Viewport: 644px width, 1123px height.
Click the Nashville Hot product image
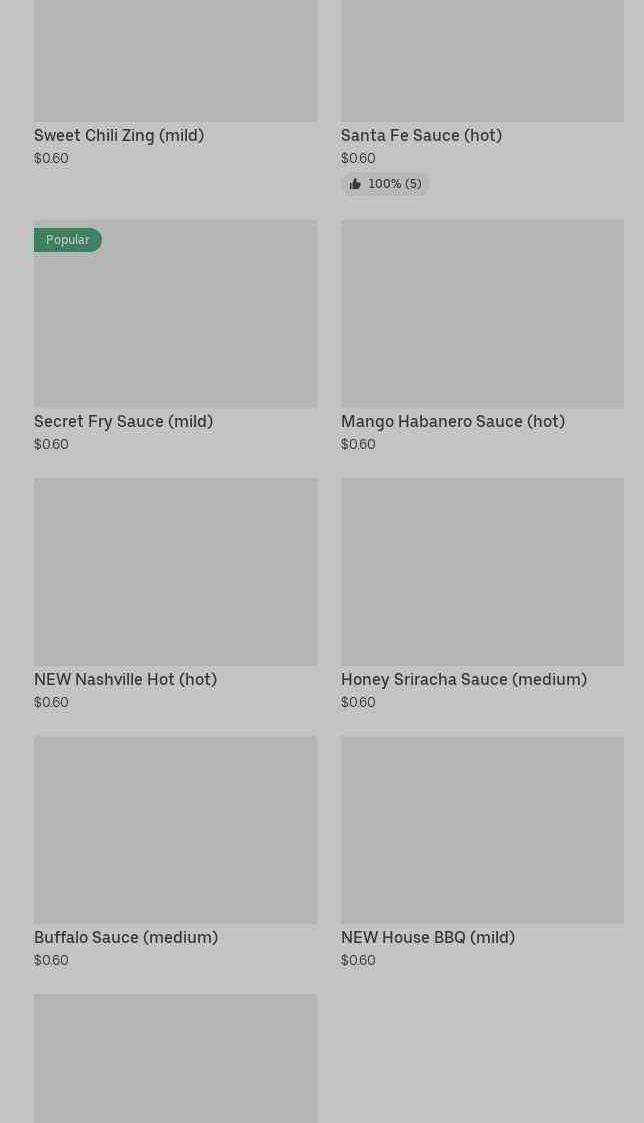tap(175, 572)
